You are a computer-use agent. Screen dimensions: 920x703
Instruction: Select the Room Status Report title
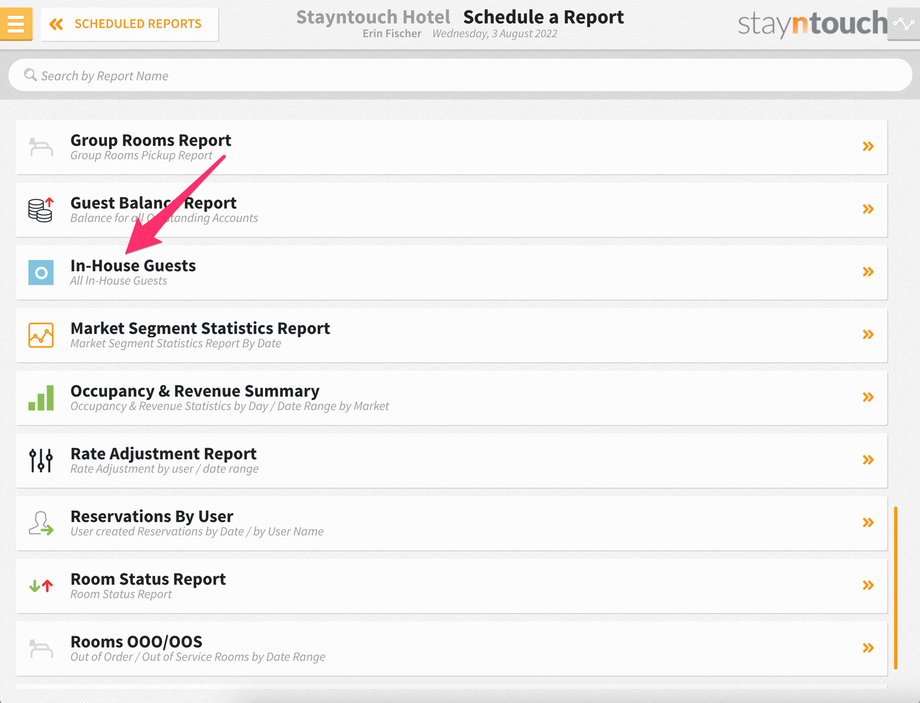tap(148, 579)
